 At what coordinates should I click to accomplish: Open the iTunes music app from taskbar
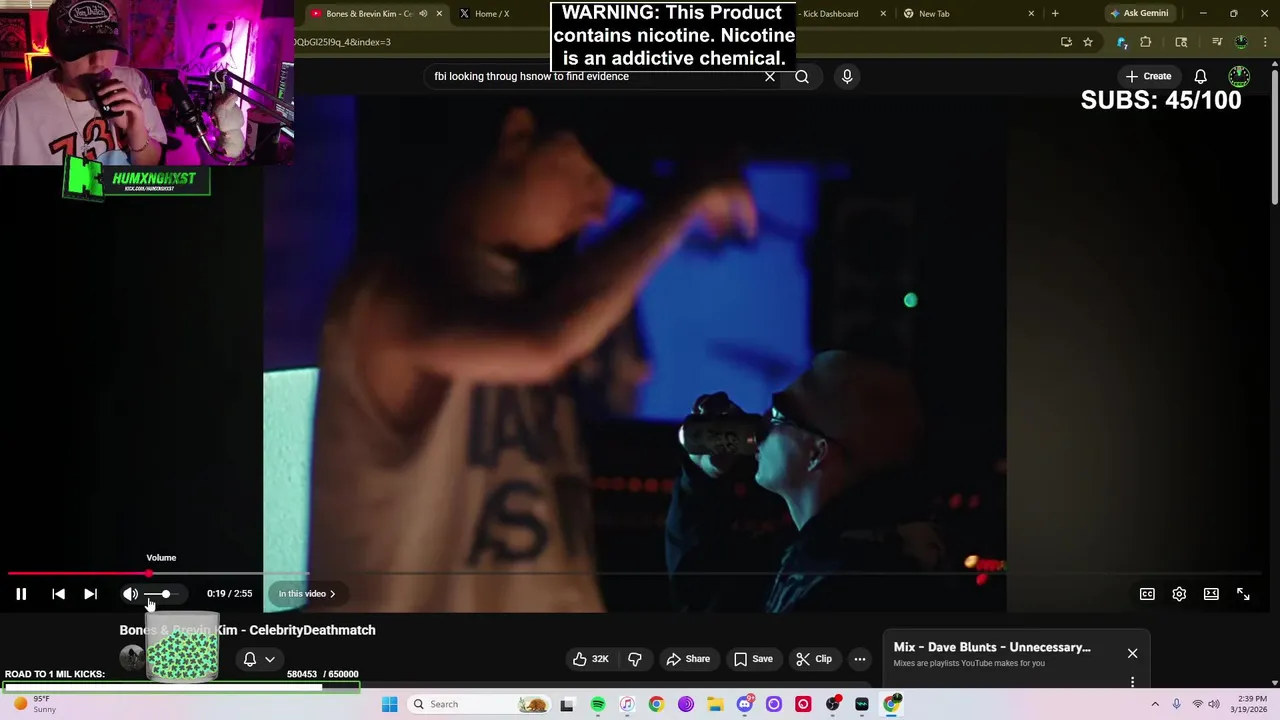[x=627, y=704]
